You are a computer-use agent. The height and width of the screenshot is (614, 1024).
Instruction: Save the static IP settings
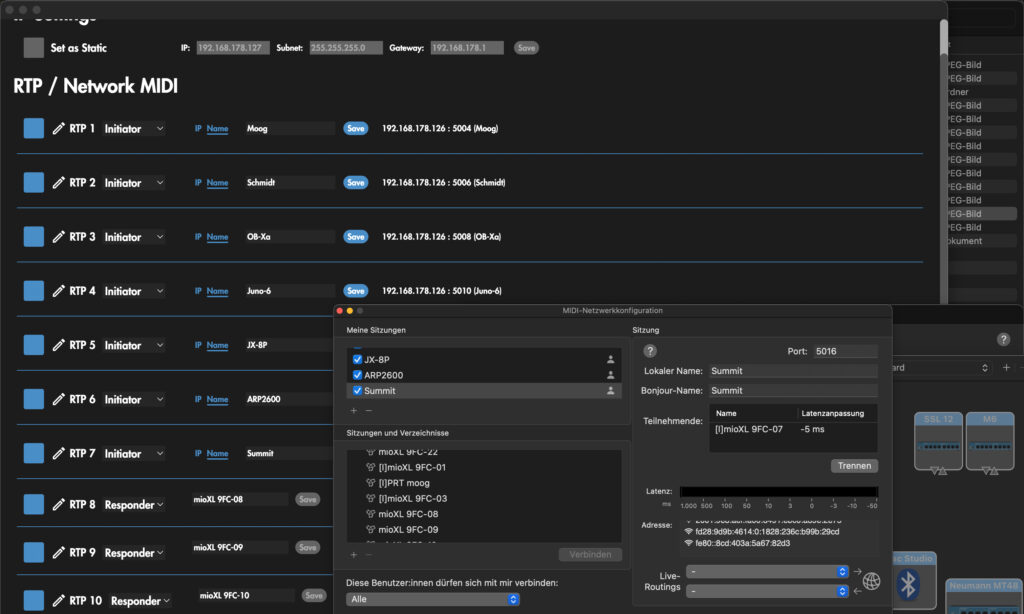click(x=526, y=48)
